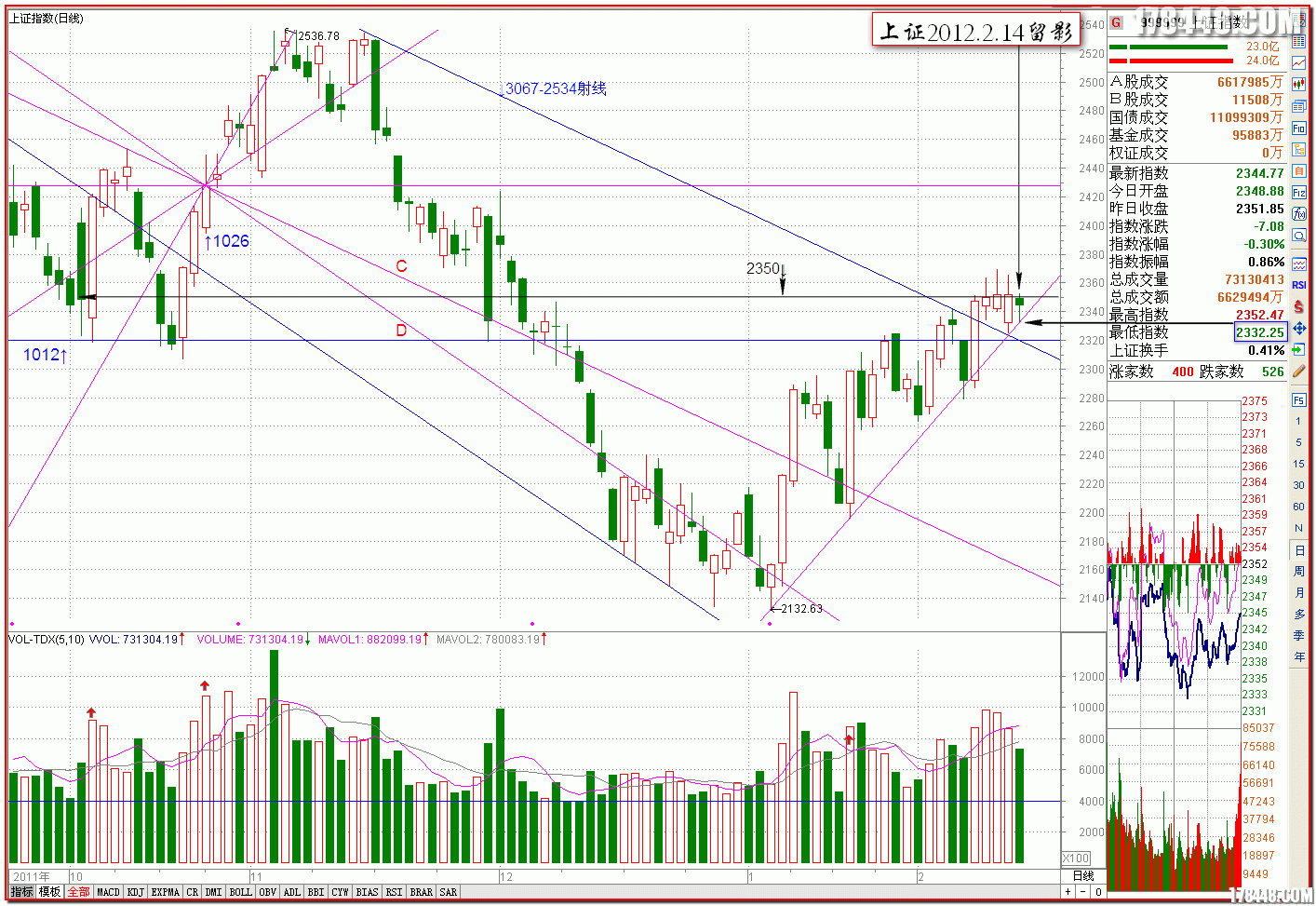1316x906 pixels.
Task: Open the stacked documents news icon
Action: tap(1299, 106)
